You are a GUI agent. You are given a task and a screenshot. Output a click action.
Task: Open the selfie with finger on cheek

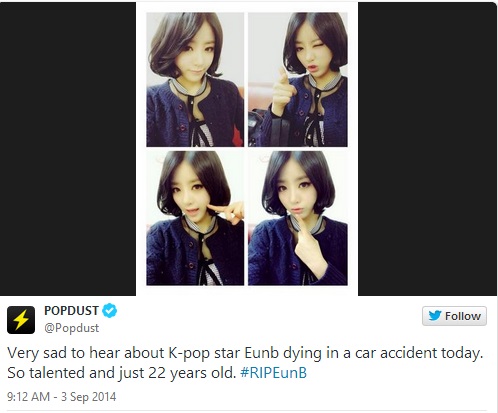click(x=195, y=218)
